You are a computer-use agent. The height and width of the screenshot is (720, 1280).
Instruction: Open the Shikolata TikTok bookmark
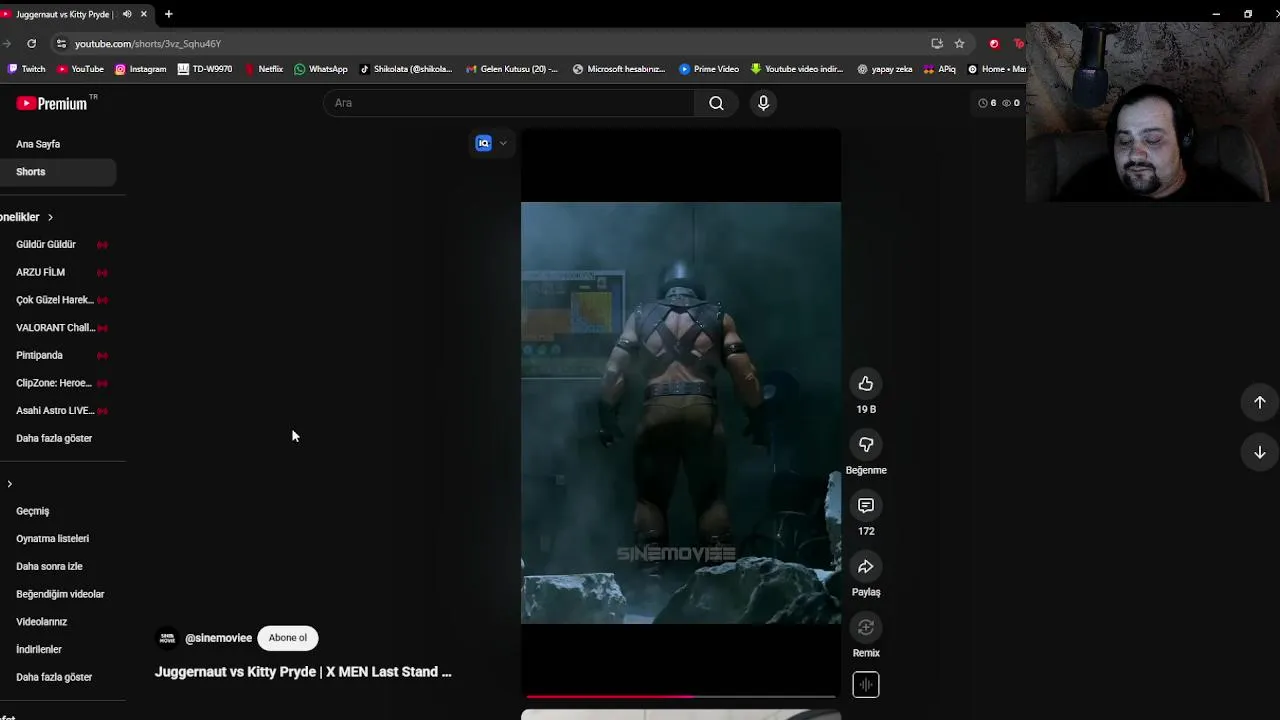click(406, 69)
